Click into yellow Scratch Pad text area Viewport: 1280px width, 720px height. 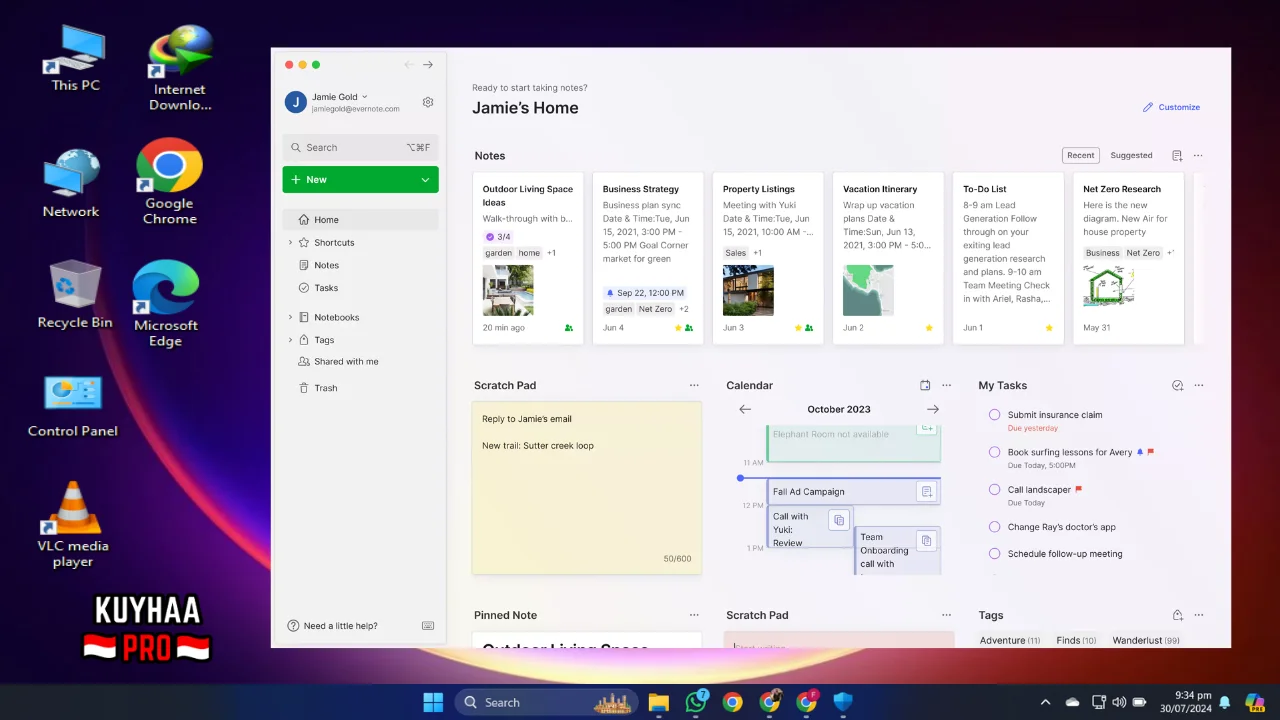coord(587,488)
